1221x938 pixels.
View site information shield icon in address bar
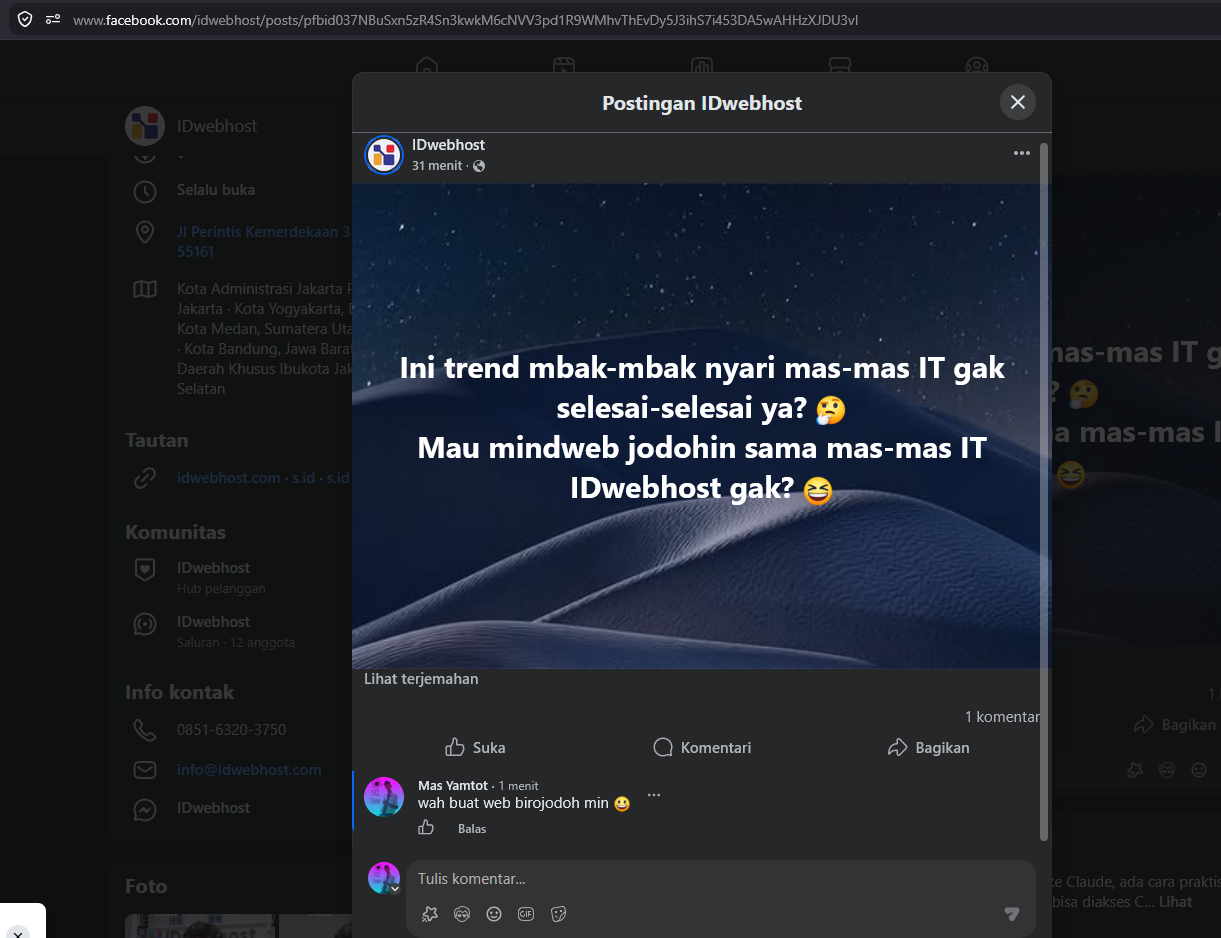click(25, 19)
